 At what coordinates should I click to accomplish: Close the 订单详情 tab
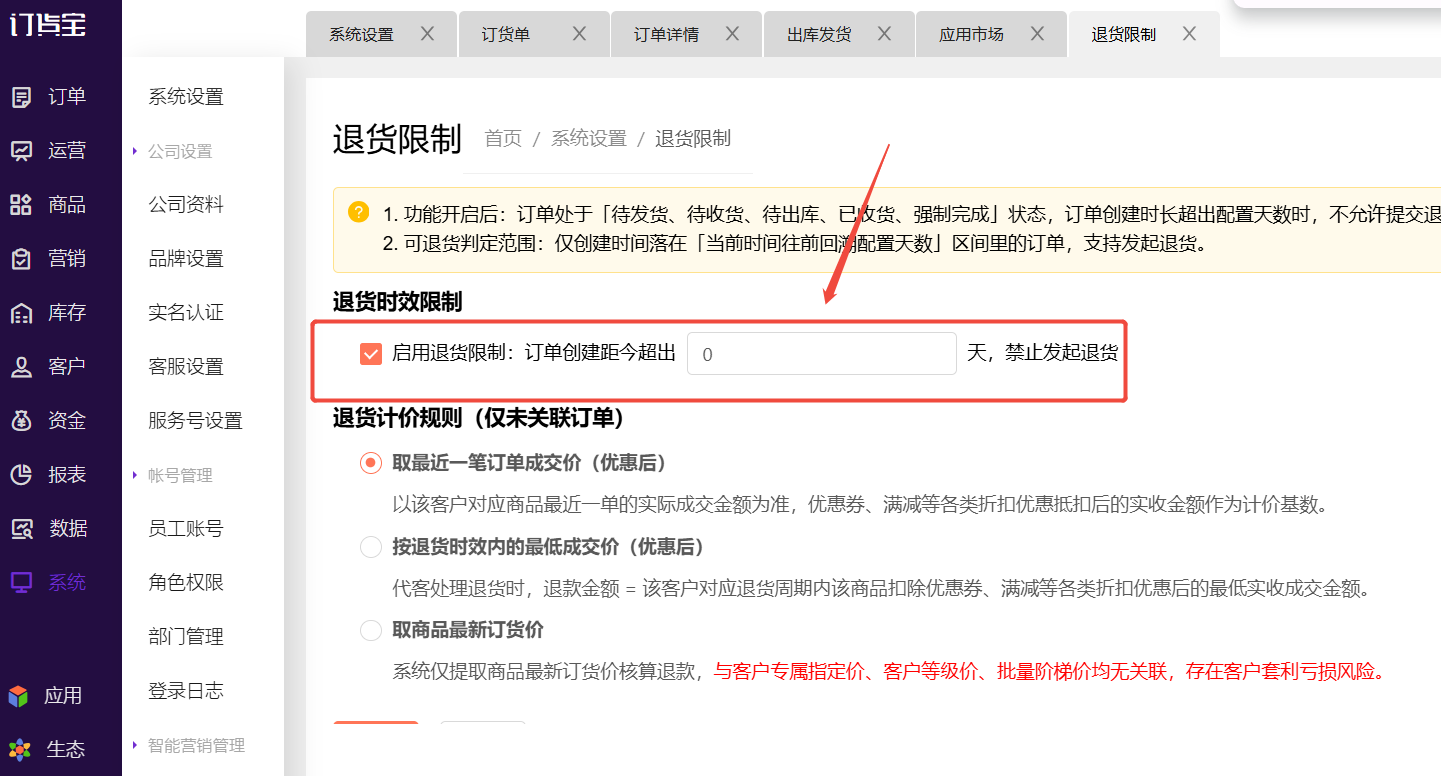click(x=732, y=34)
